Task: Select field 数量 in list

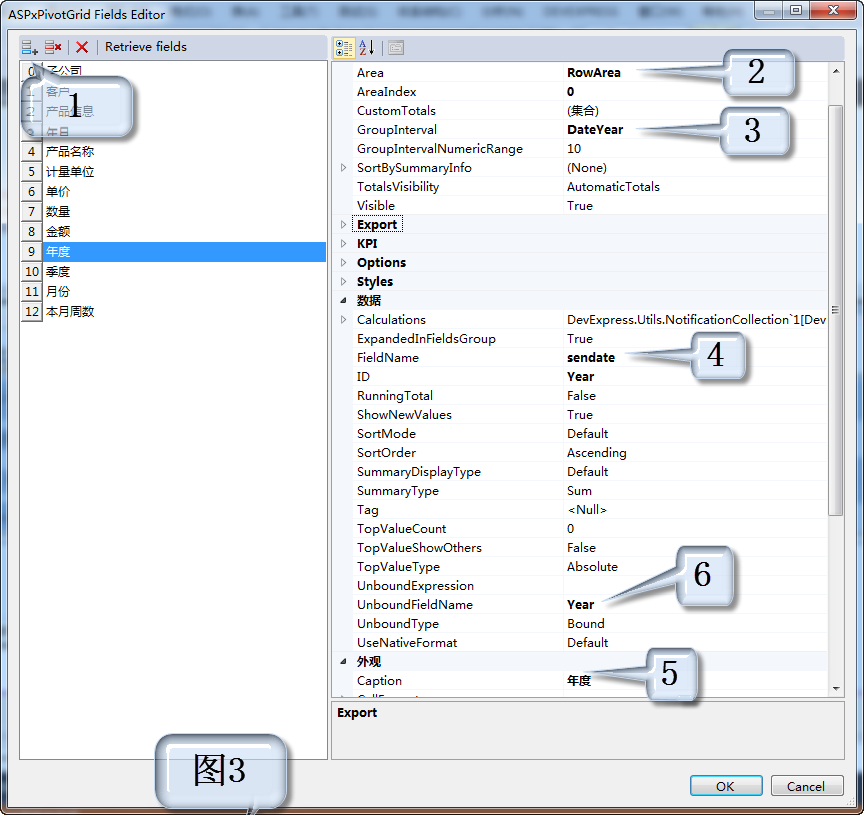Action: [x=173, y=212]
